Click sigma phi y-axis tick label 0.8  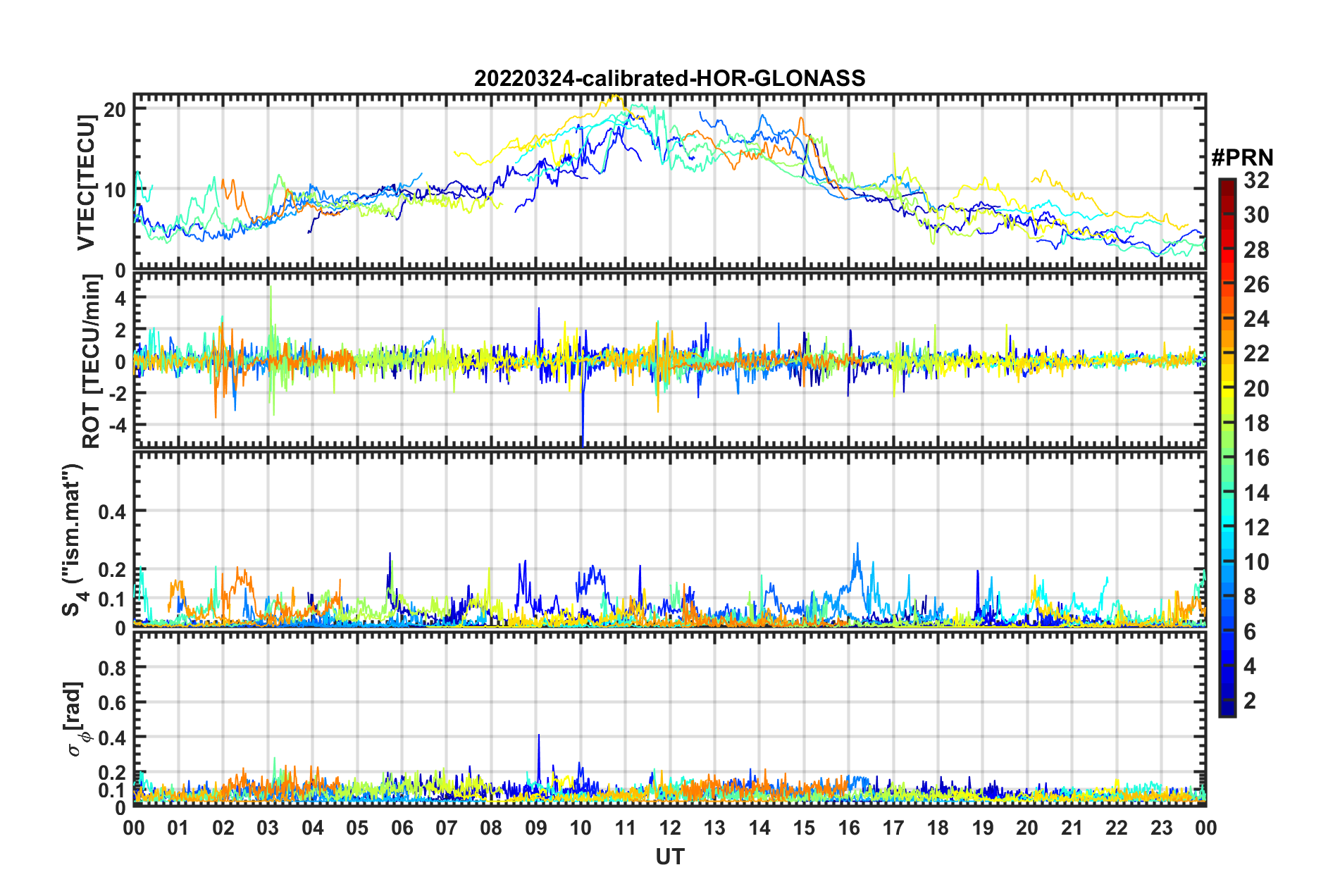113,668
